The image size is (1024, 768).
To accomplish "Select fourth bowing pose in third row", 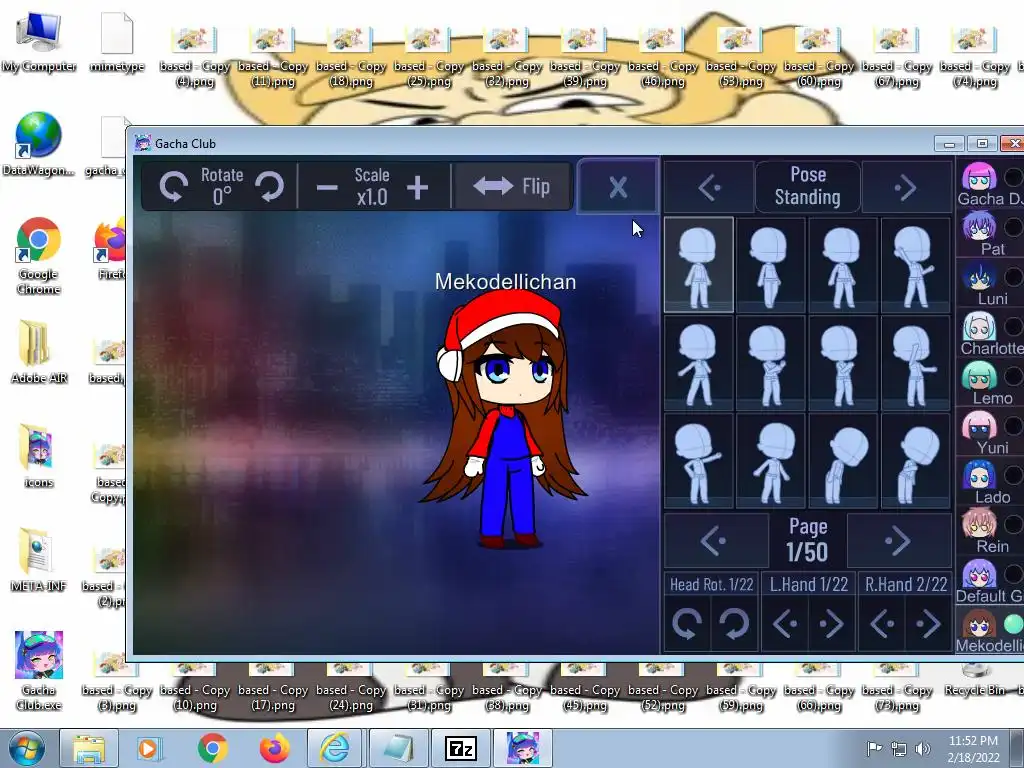I will tap(916, 461).
